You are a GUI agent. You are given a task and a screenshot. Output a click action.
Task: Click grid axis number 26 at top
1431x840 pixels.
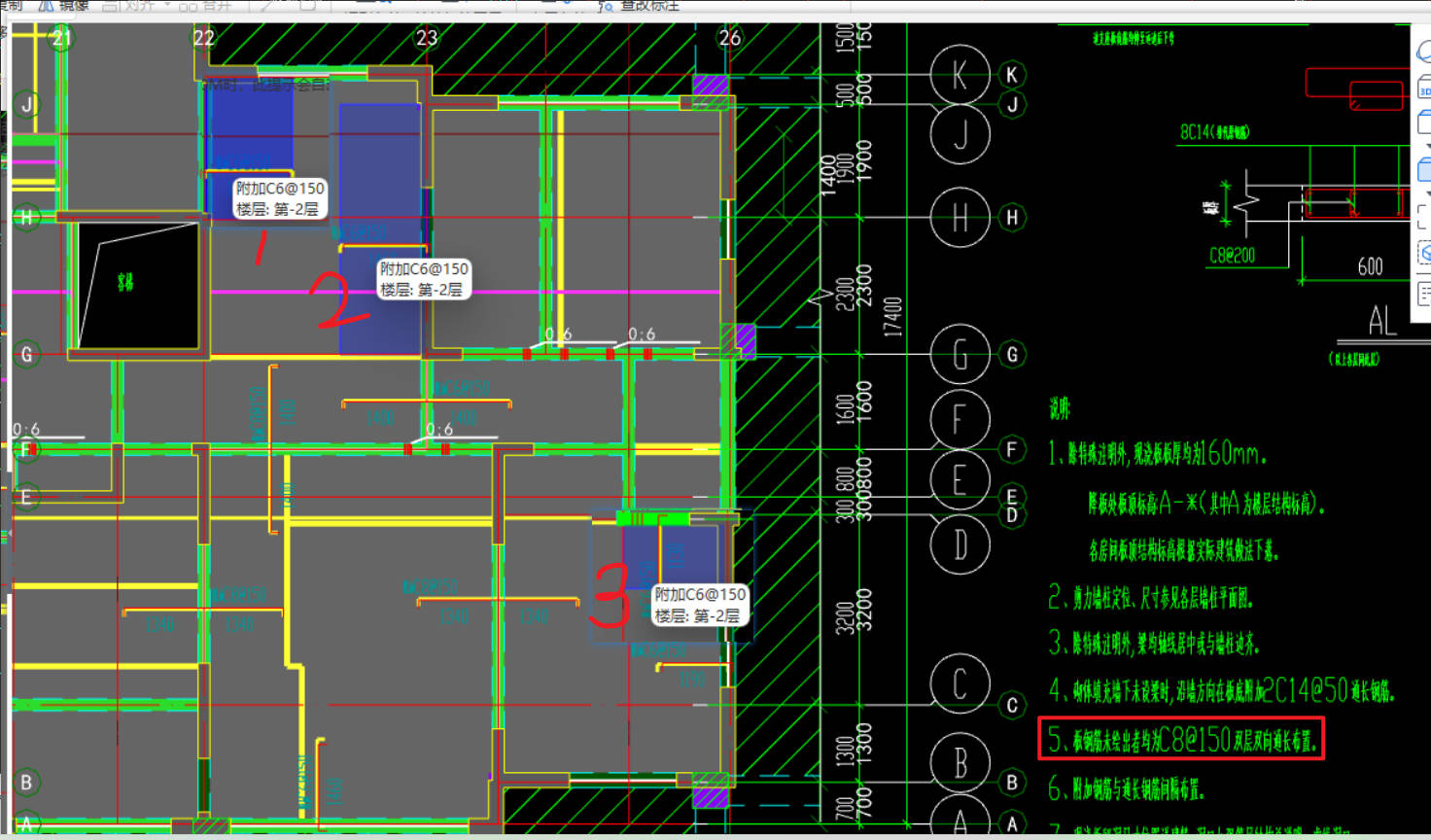pyautogui.click(x=729, y=38)
